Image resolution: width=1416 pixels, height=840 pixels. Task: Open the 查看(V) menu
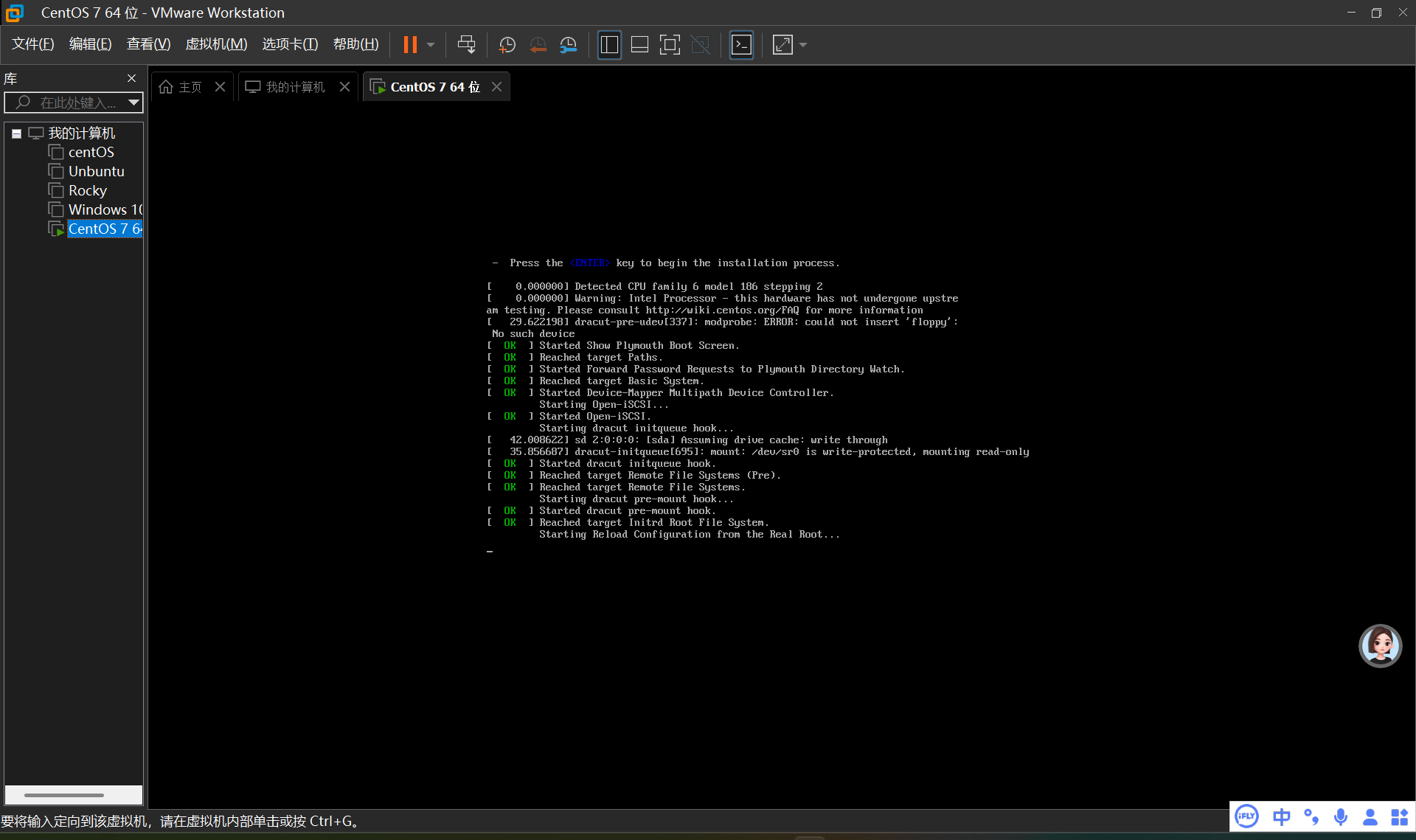(148, 44)
